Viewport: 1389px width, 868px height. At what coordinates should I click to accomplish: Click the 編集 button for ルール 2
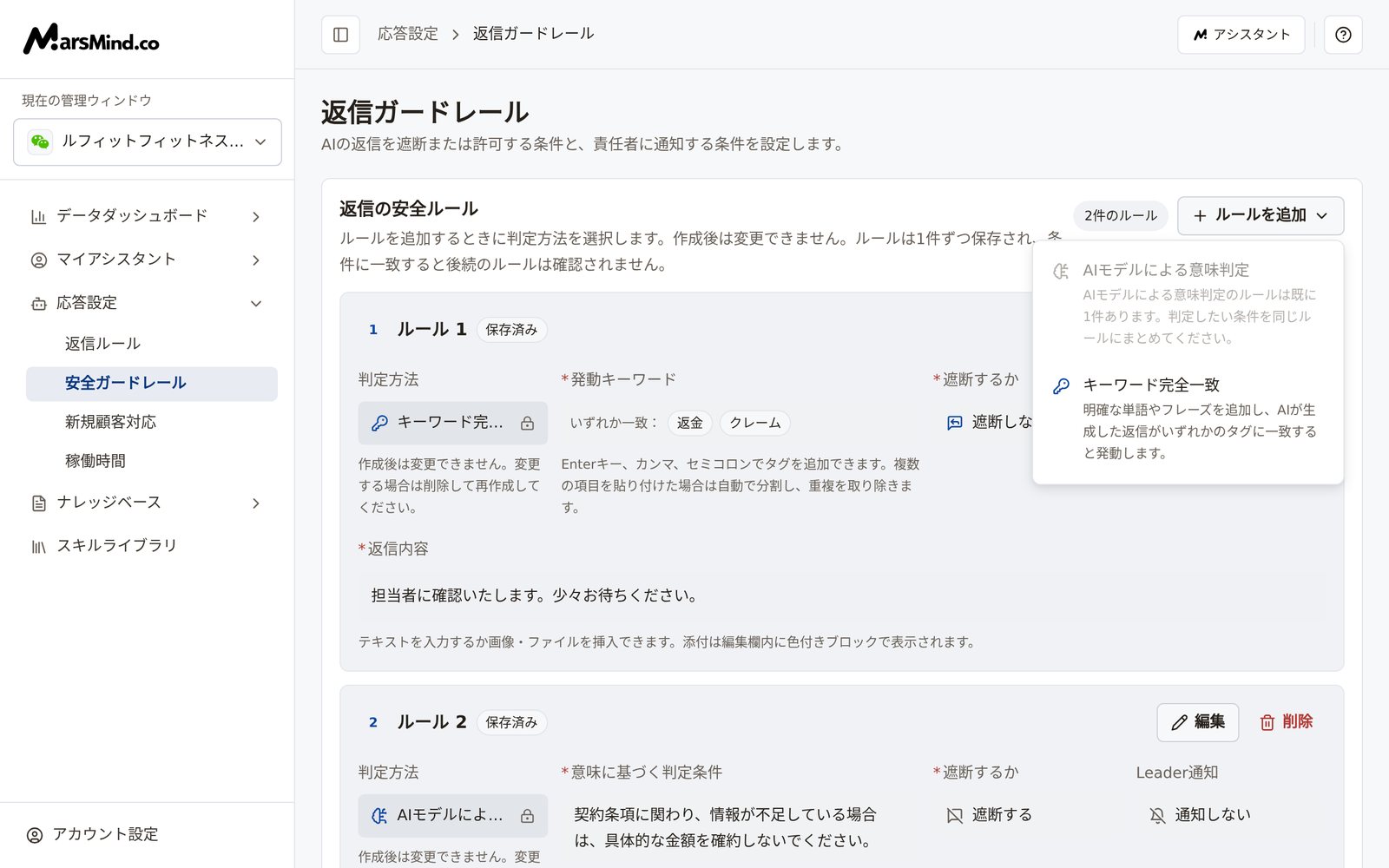pos(1197,722)
